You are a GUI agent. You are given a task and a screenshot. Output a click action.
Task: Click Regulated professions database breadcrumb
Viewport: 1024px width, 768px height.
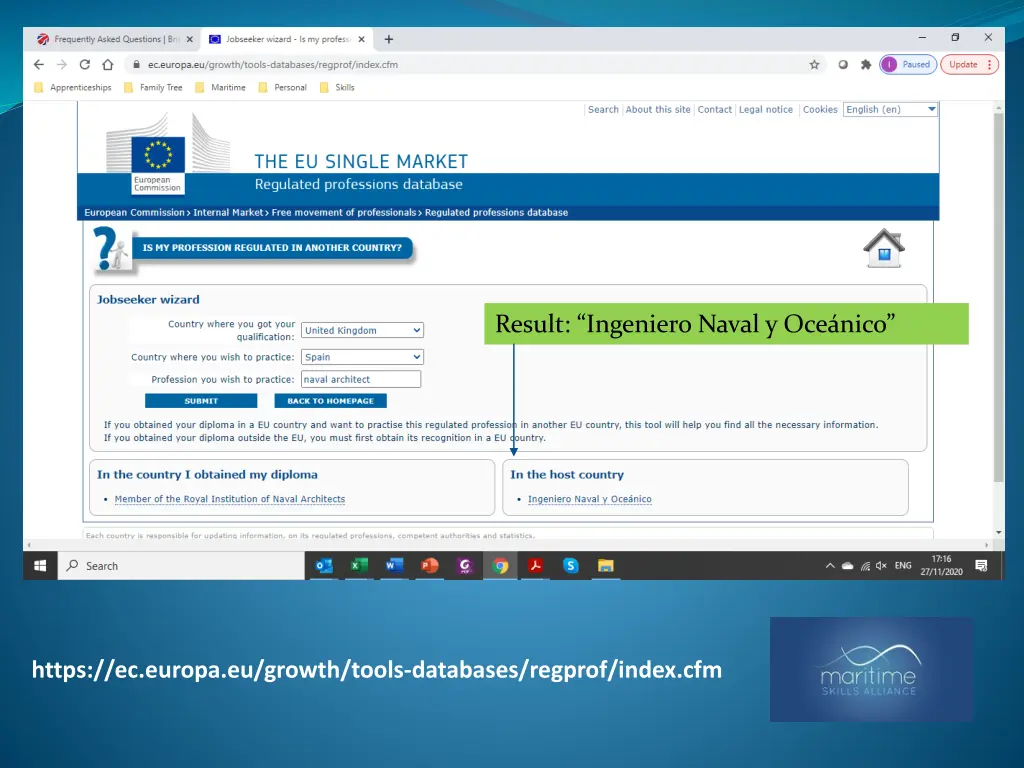(496, 212)
